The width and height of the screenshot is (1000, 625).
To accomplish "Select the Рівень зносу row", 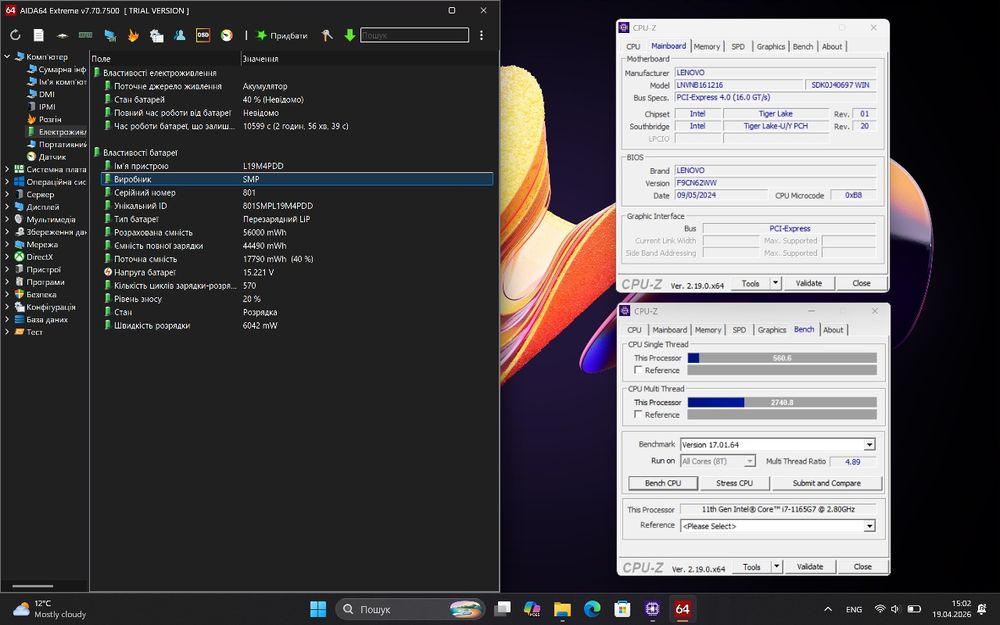I will 297,299.
